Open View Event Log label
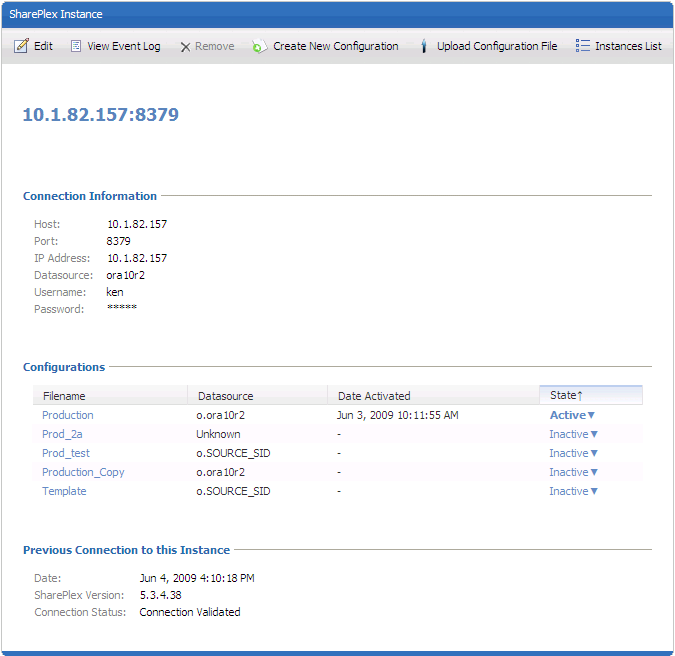 124,46
